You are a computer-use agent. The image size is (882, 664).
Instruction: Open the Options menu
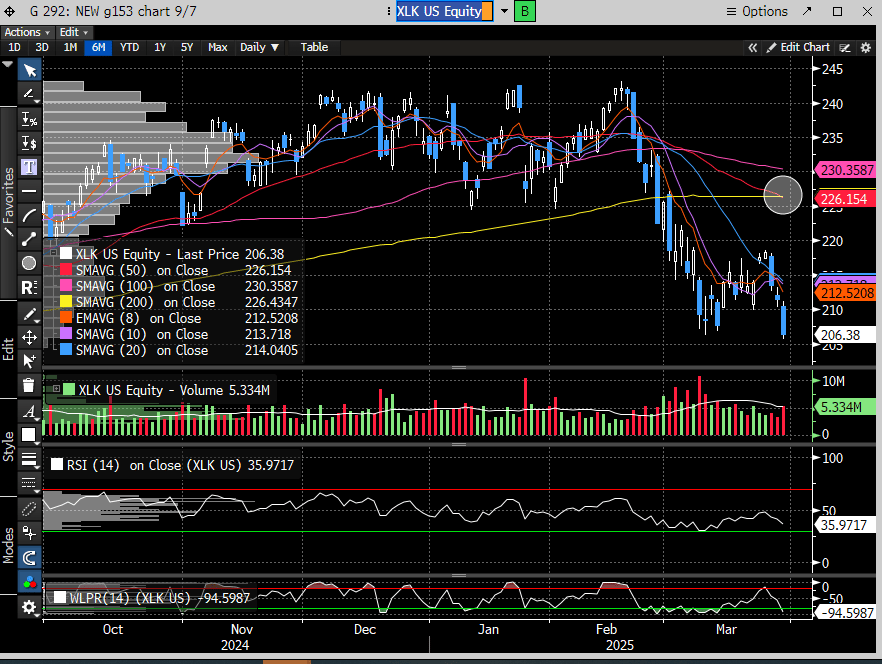click(757, 11)
